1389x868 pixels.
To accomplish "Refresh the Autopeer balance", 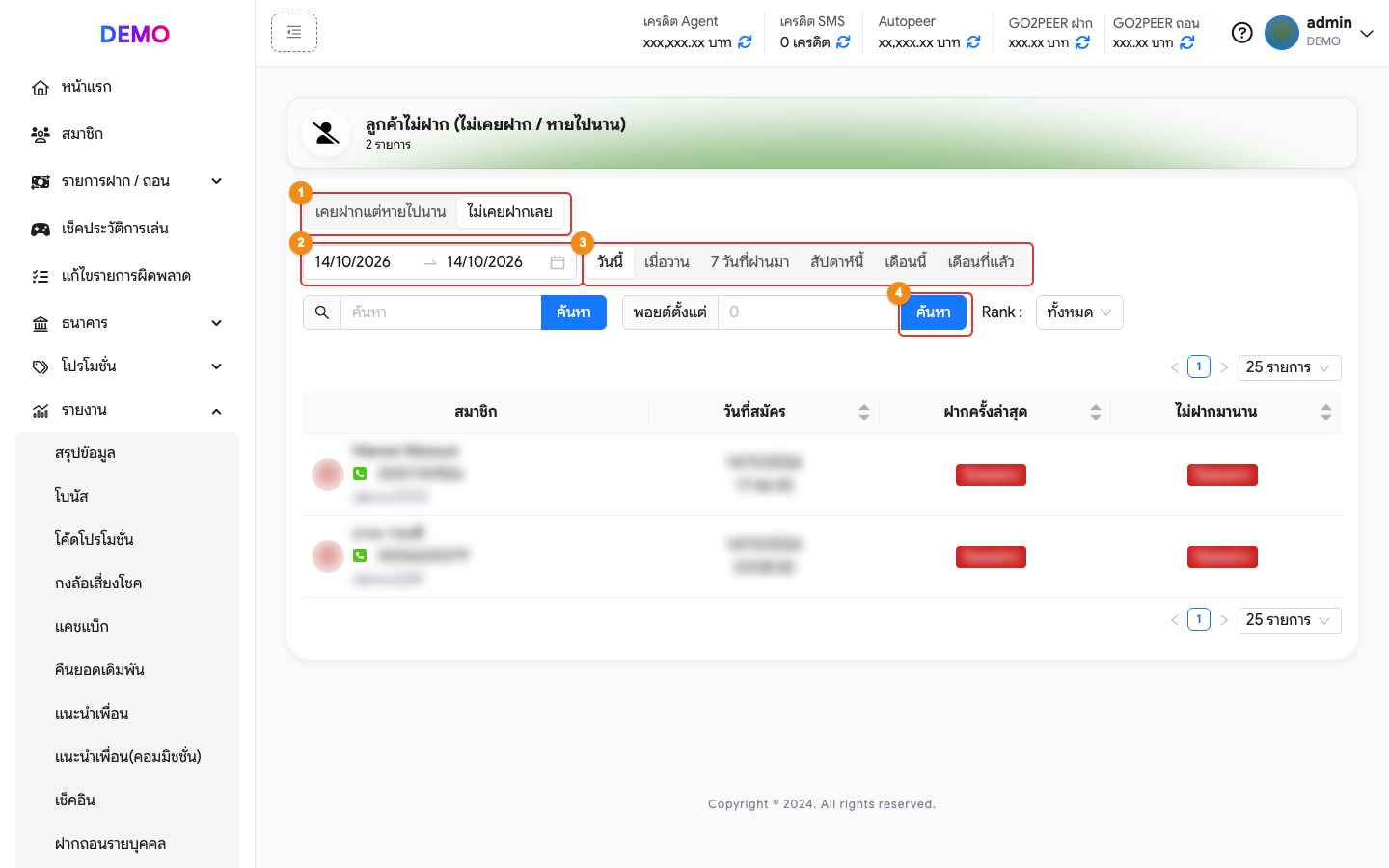I will pyautogui.click(x=973, y=42).
